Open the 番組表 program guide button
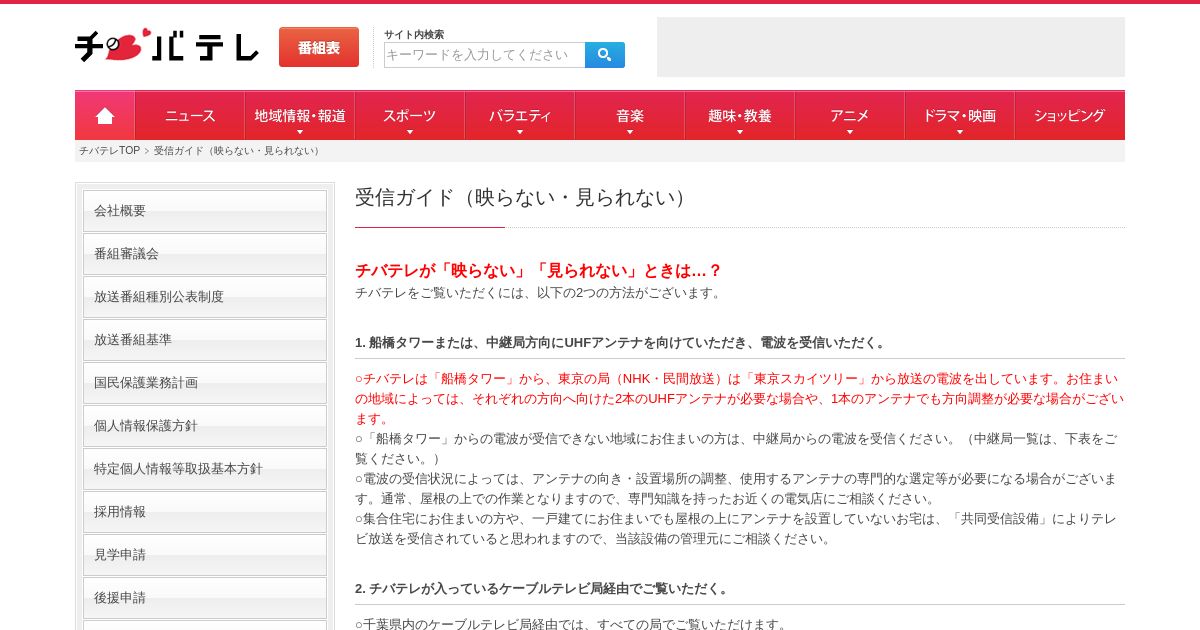 click(x=319, y=47)
